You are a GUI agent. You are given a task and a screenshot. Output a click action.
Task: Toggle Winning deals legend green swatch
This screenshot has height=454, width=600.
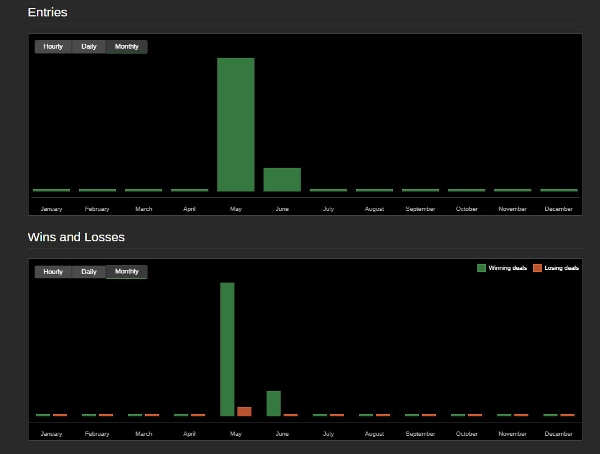coord(481,268)
